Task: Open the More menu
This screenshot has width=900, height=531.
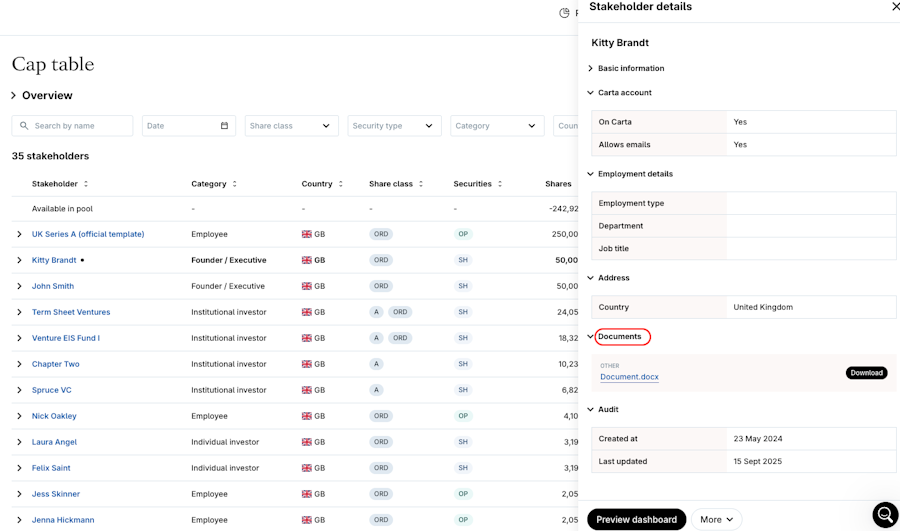Action: click(x=716, y=519)
